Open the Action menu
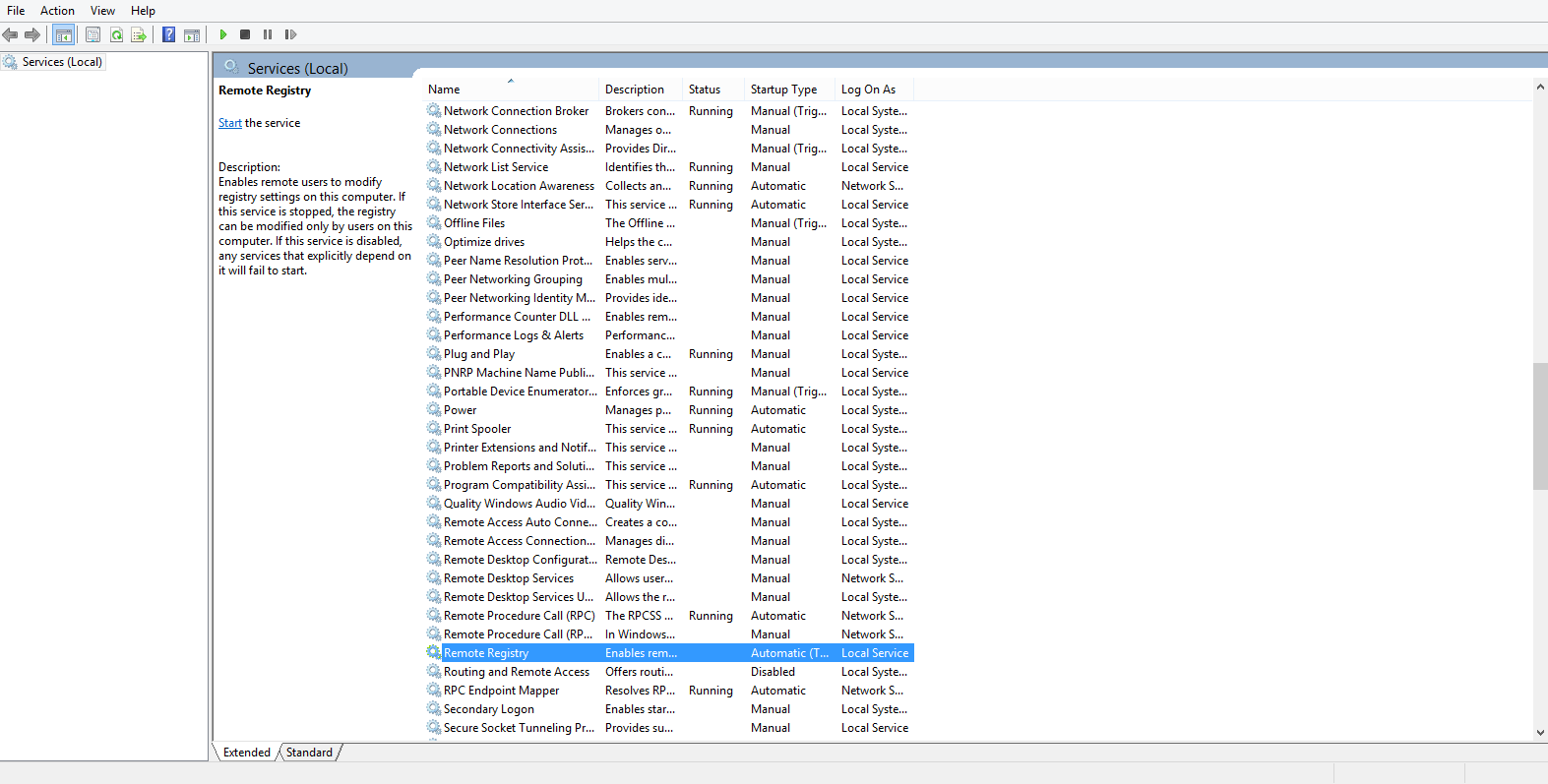Image resolution: width=1548 pixels, height=784 pixels. pyautogui.click(x=57, y=11)
